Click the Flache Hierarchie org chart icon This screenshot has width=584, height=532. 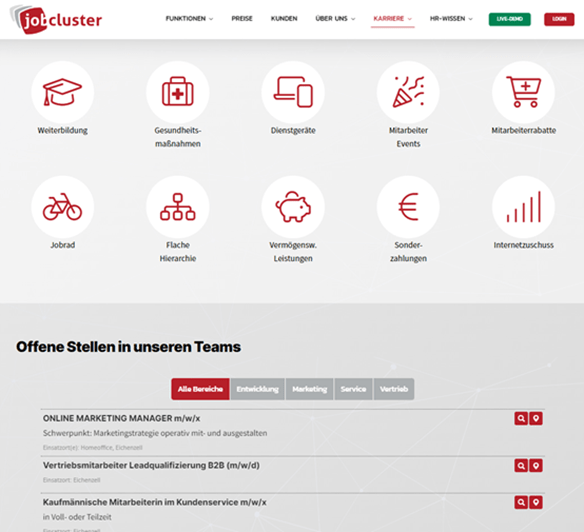point(178,207)
